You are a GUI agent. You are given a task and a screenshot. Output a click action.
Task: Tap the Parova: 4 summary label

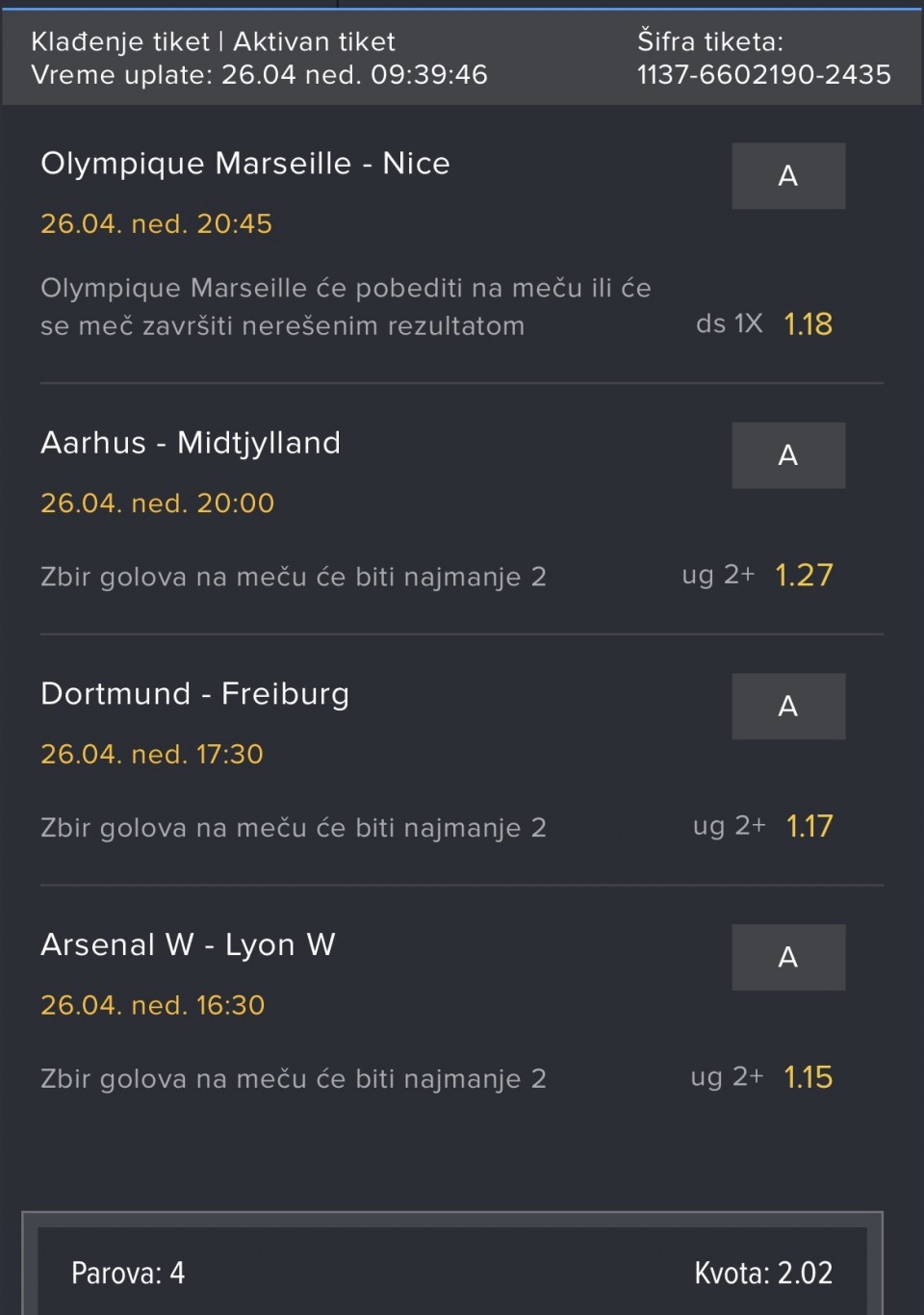tap(128, 1274)
